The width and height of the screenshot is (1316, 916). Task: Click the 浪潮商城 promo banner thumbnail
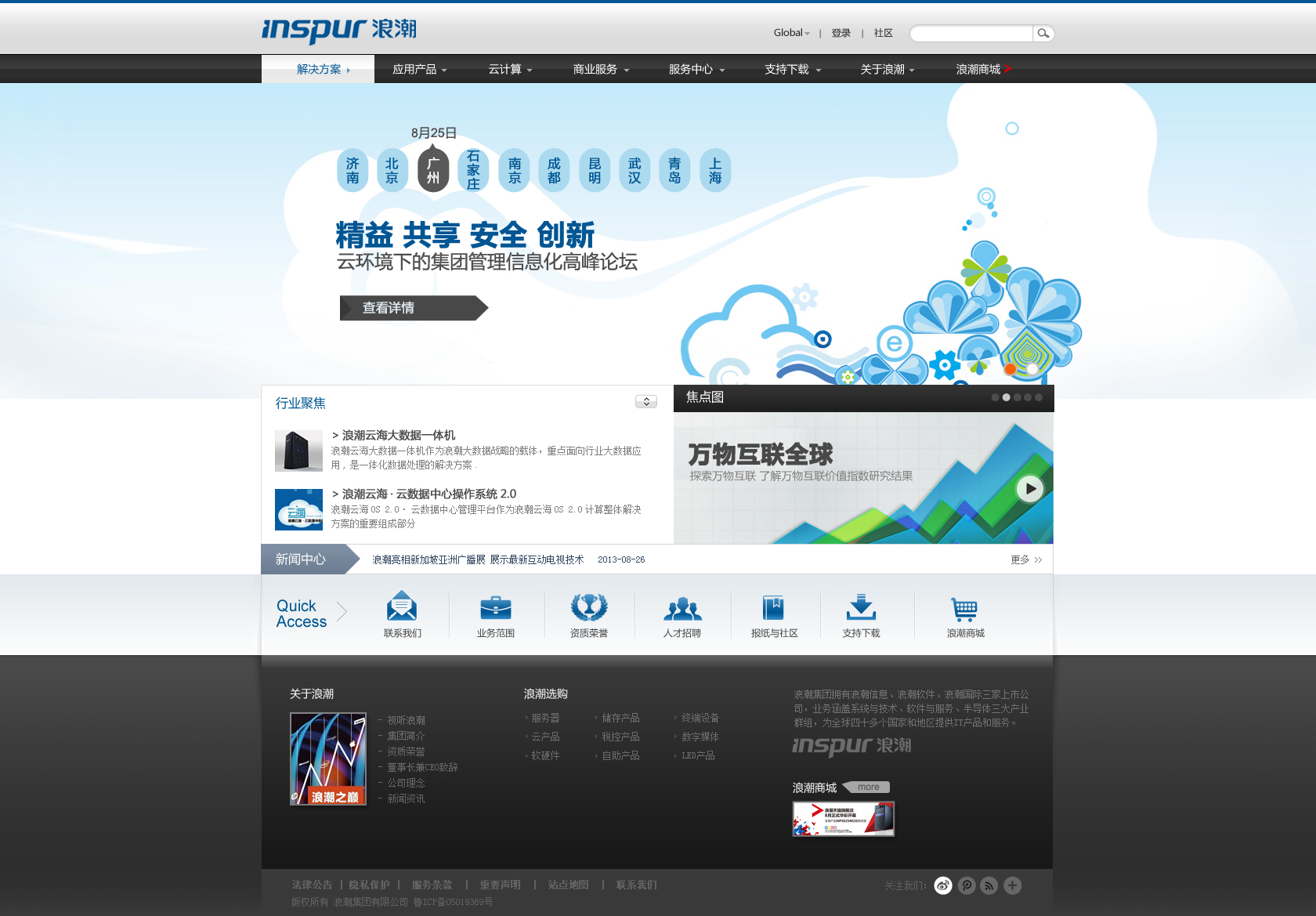tap(843, 819)
